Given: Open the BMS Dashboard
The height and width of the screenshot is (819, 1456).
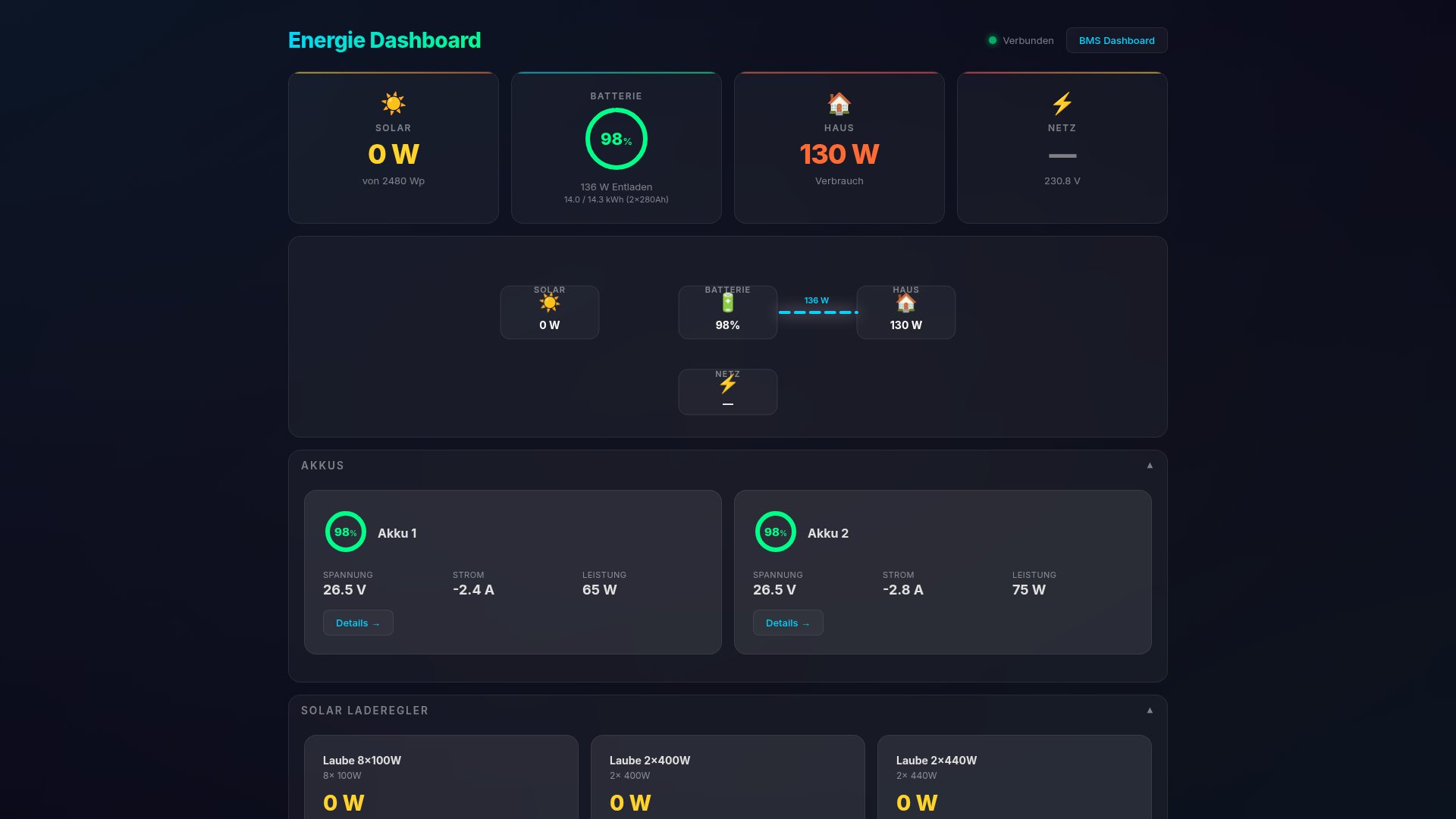Looking at the screenshot, I should pos(1116,40).
